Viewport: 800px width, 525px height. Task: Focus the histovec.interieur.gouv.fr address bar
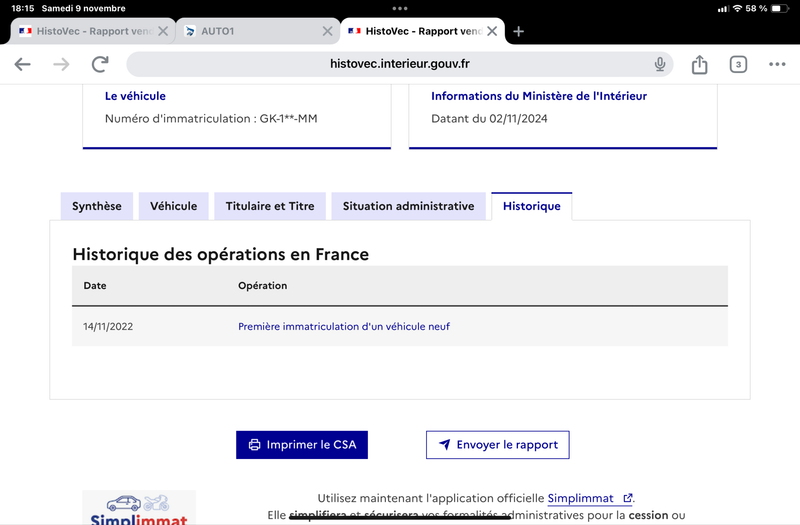(399, 64)
